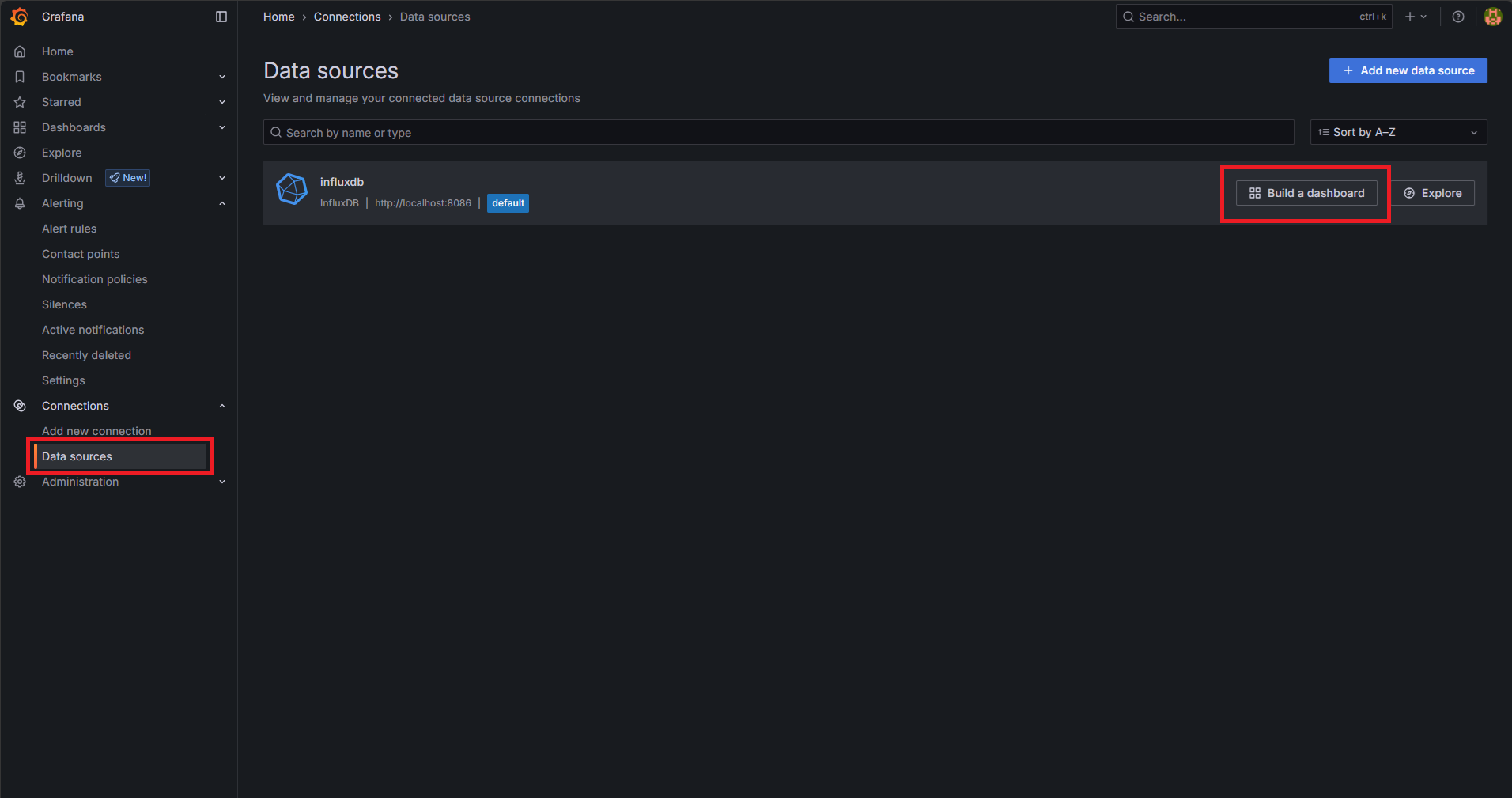Expand the Bookmarks section chevron
The image size is (1512, 798).
[222, 77]
